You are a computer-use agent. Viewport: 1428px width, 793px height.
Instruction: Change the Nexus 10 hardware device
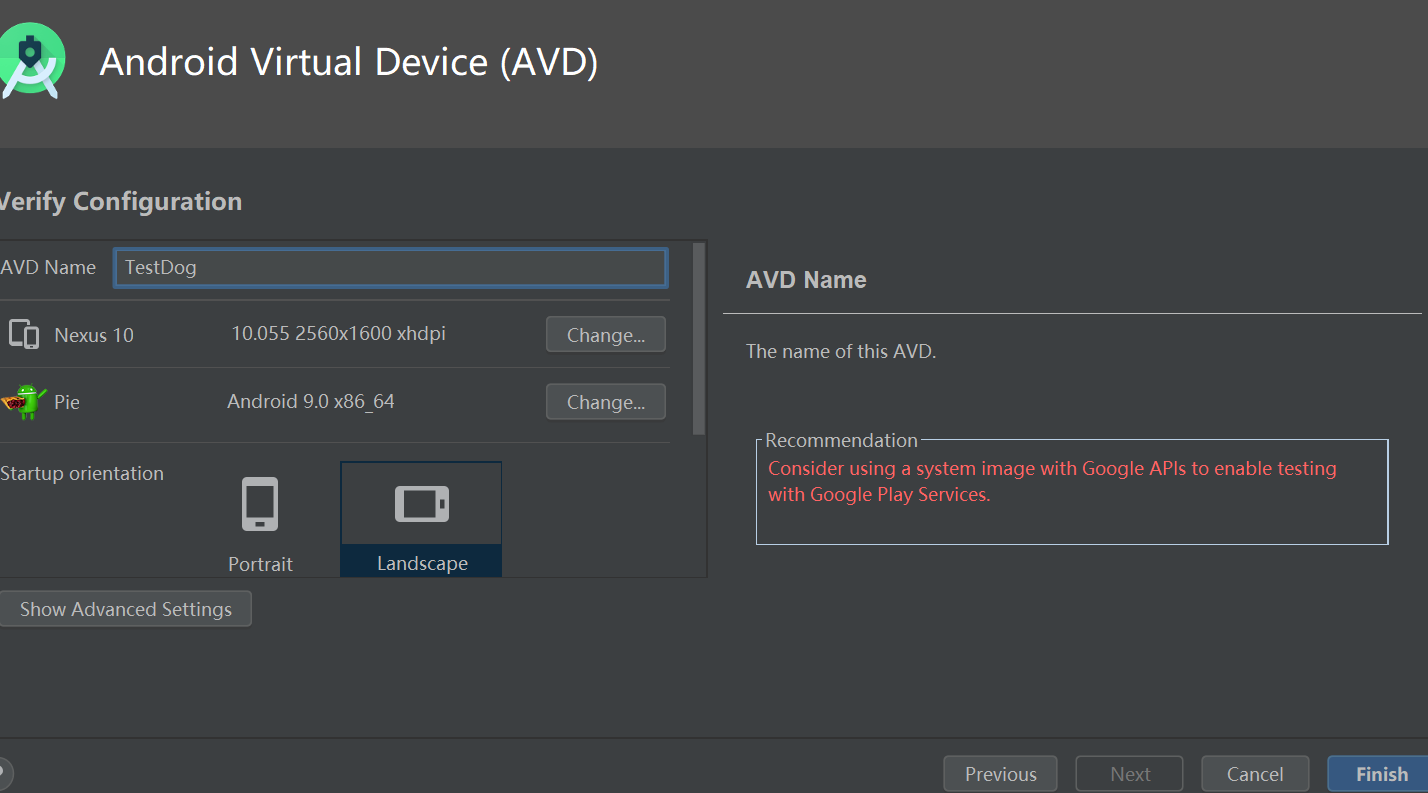click(606, 335)
